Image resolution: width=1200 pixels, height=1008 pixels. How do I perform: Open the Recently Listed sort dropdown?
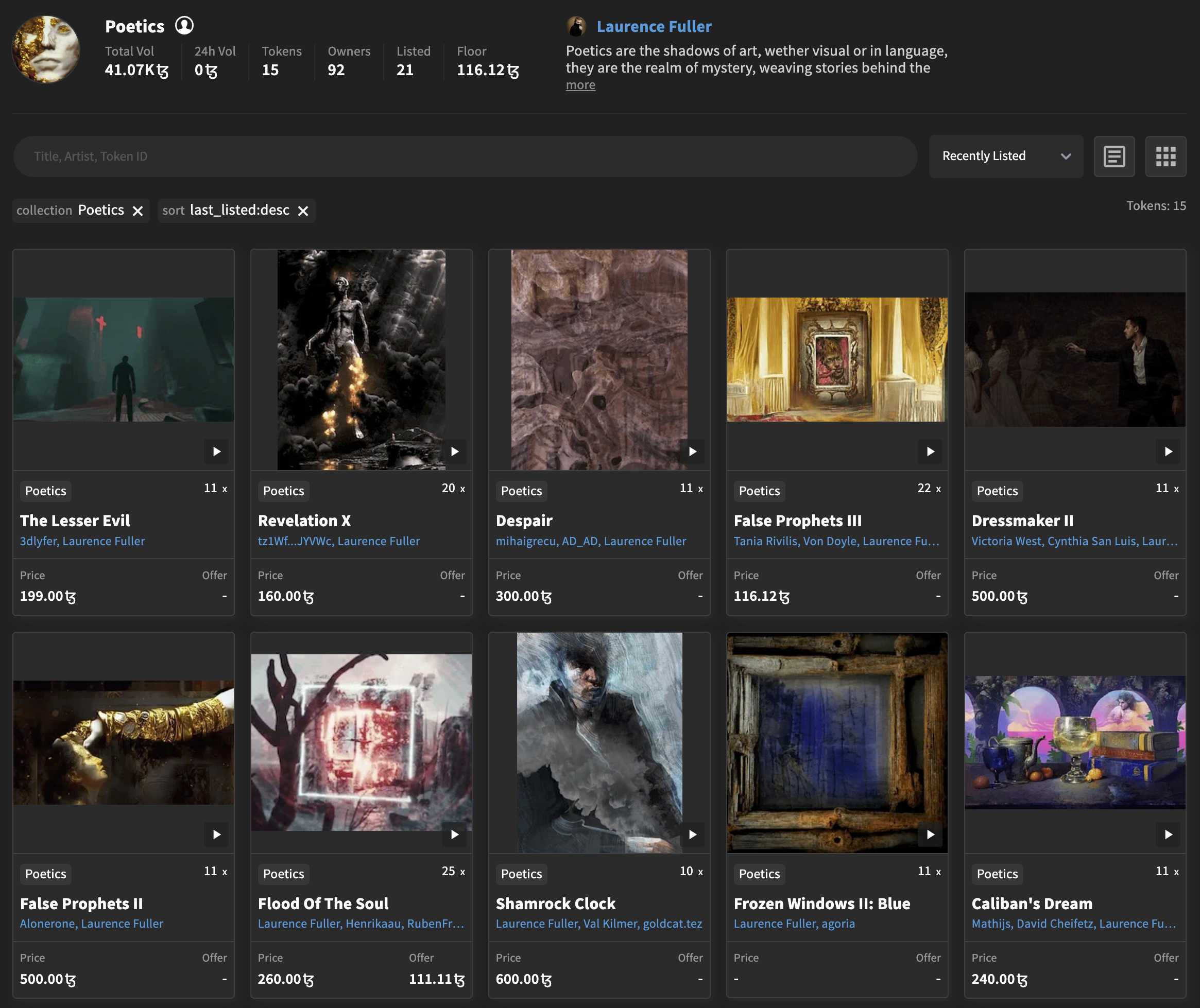[1006, 156]
